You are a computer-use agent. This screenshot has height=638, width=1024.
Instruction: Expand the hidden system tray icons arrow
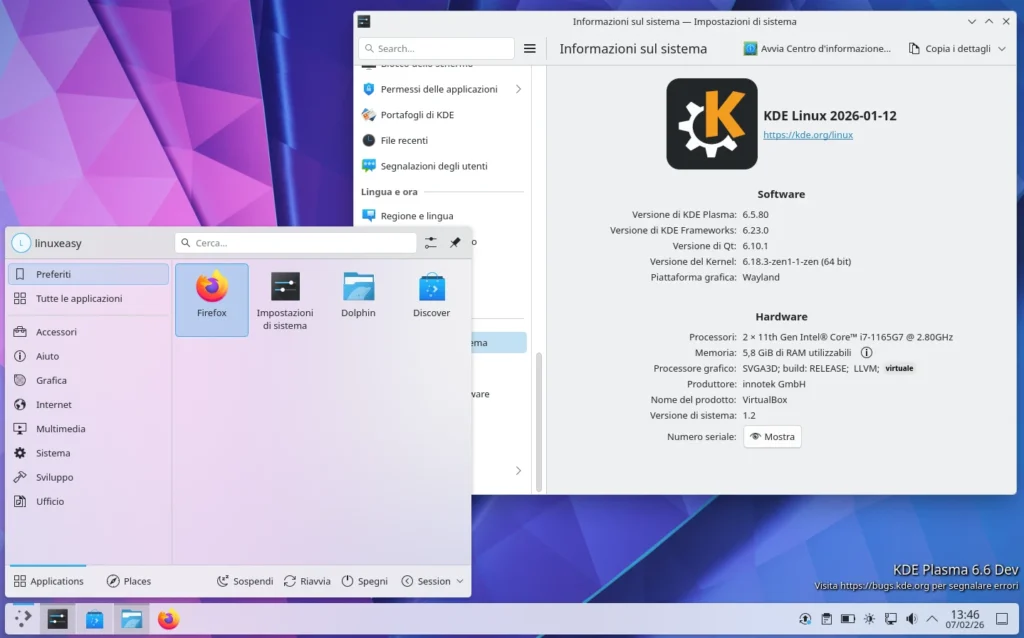coord(933,618)
